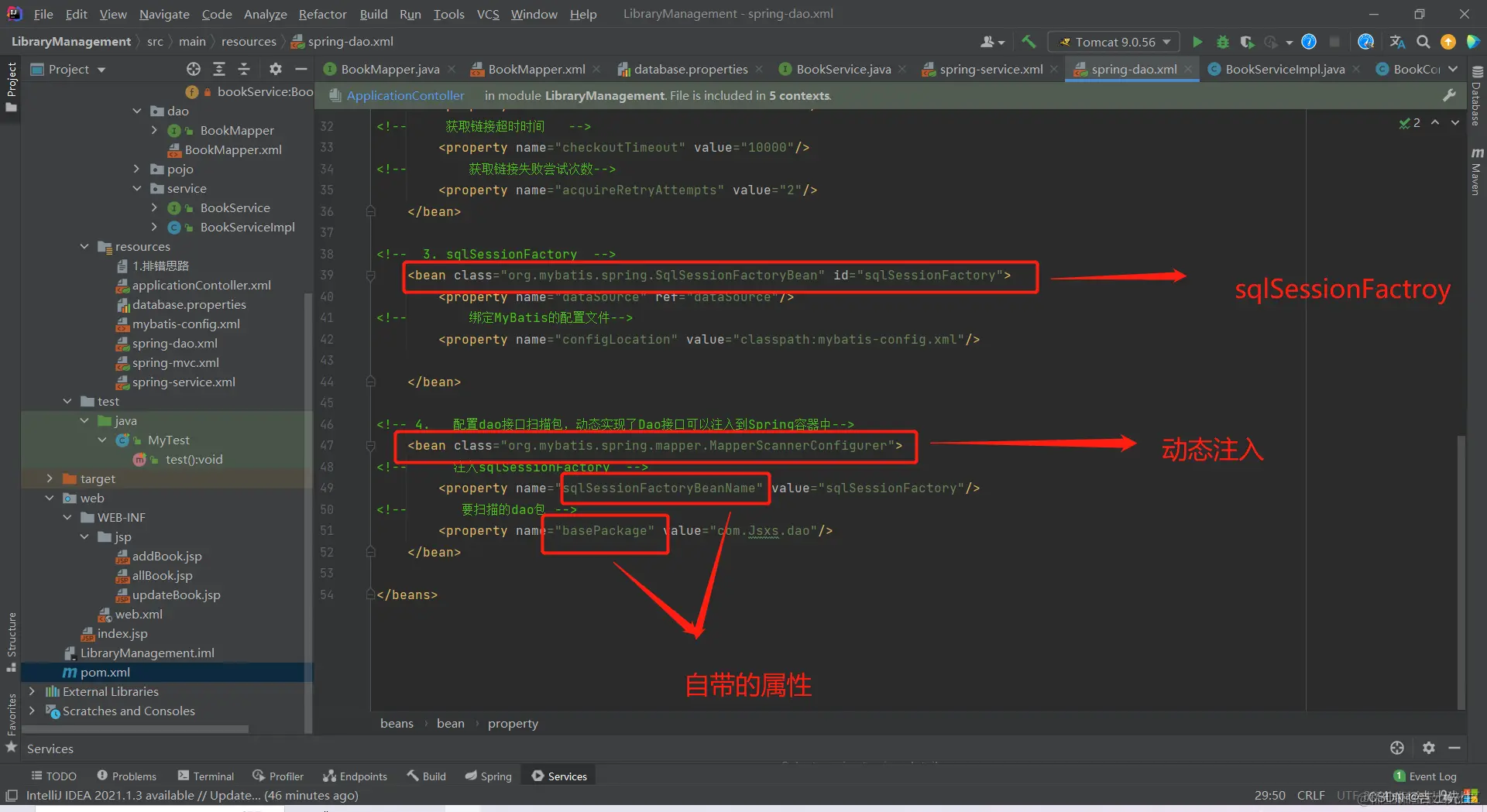Toggle fold marker at line 36
The height and width of the screenshot is (812, 1487).
[370, 211]
